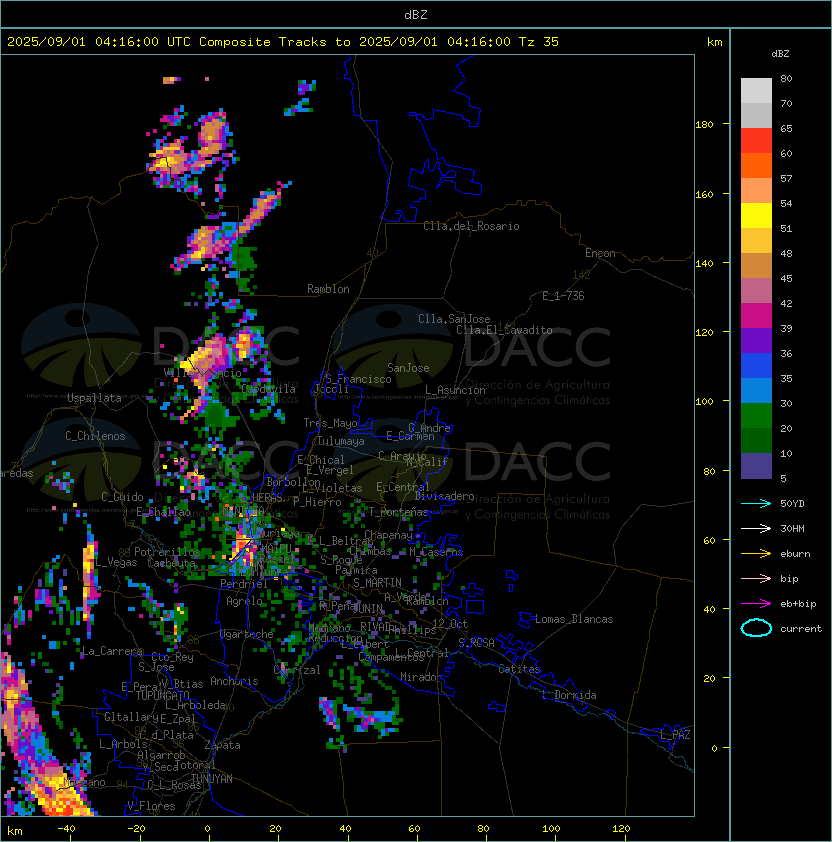Viewport: 832px width, 842px height.
Task: Click the Potrerillos label
Action: tap(167, 552)
